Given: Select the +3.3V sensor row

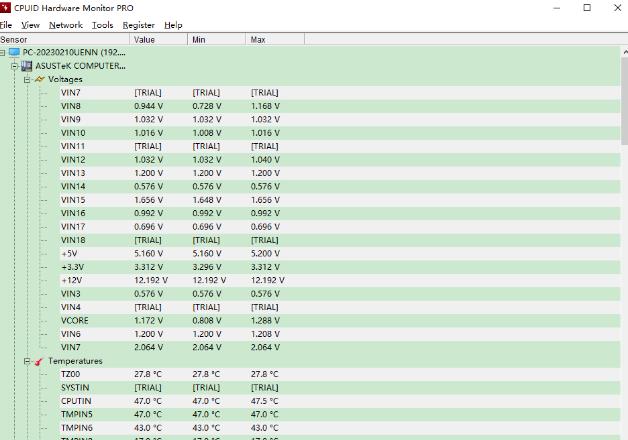Looking at the screenshot, I should pos(340,267).
